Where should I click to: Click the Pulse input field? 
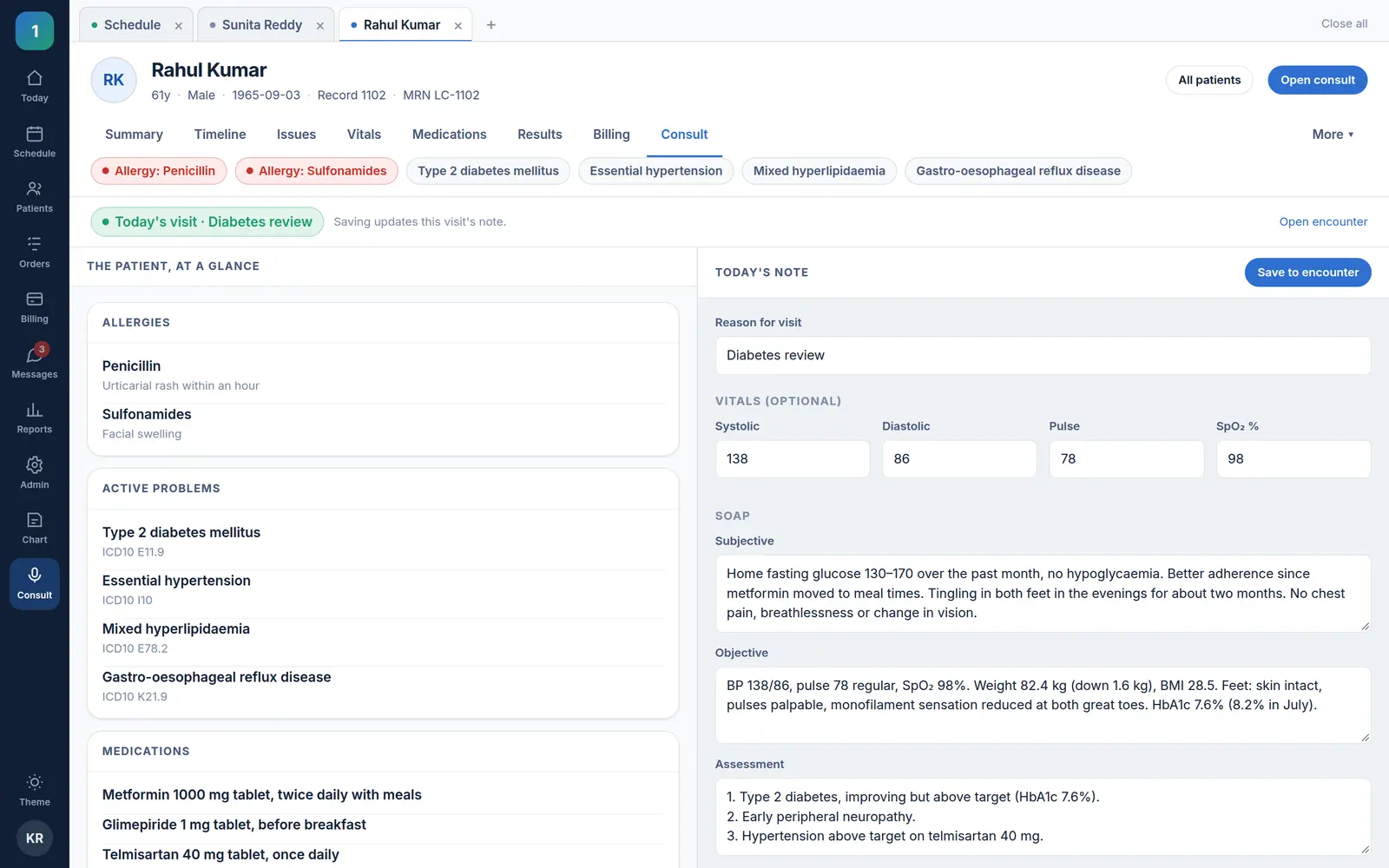tap(1126, 458)
